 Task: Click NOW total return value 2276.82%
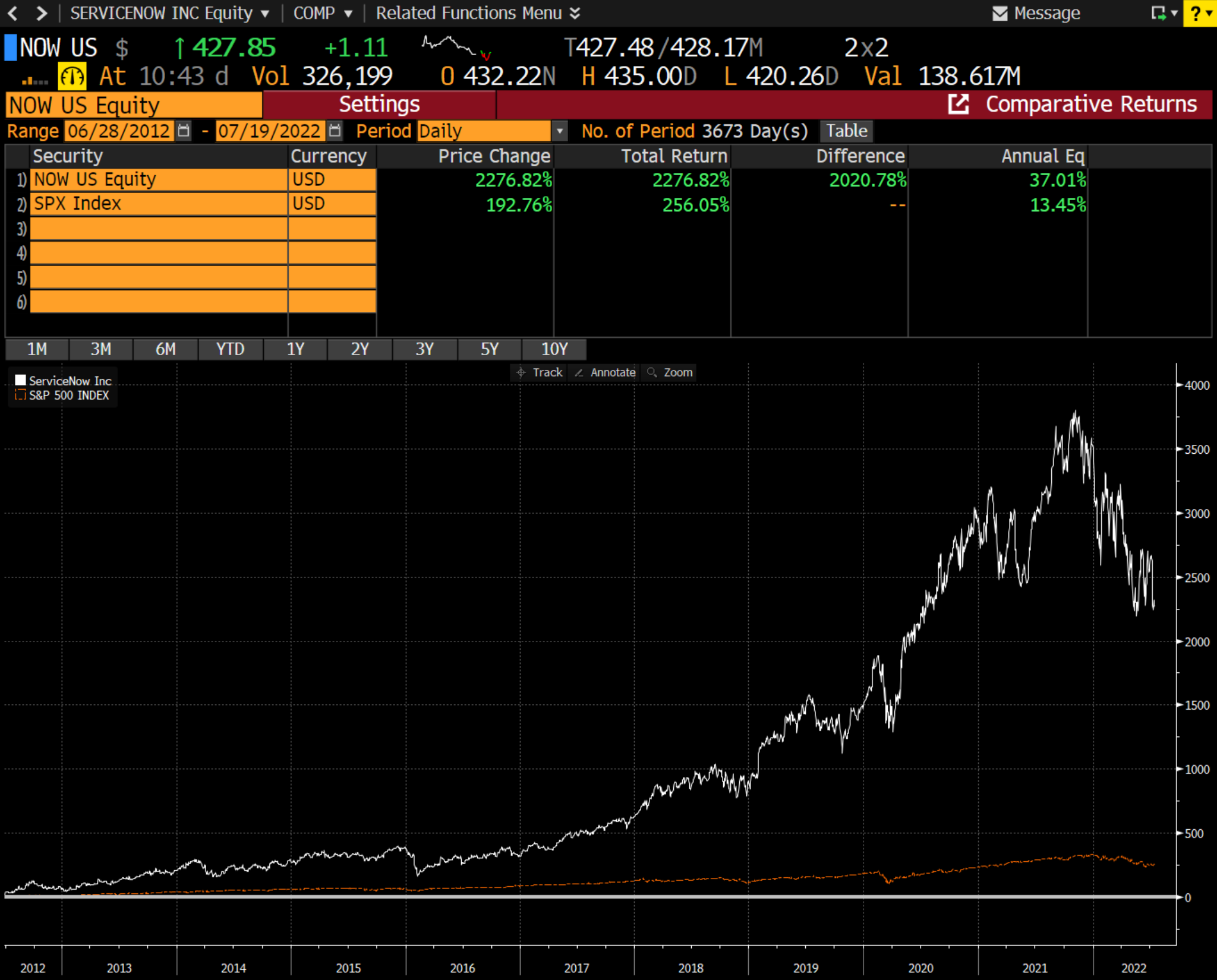click(691, 180)
